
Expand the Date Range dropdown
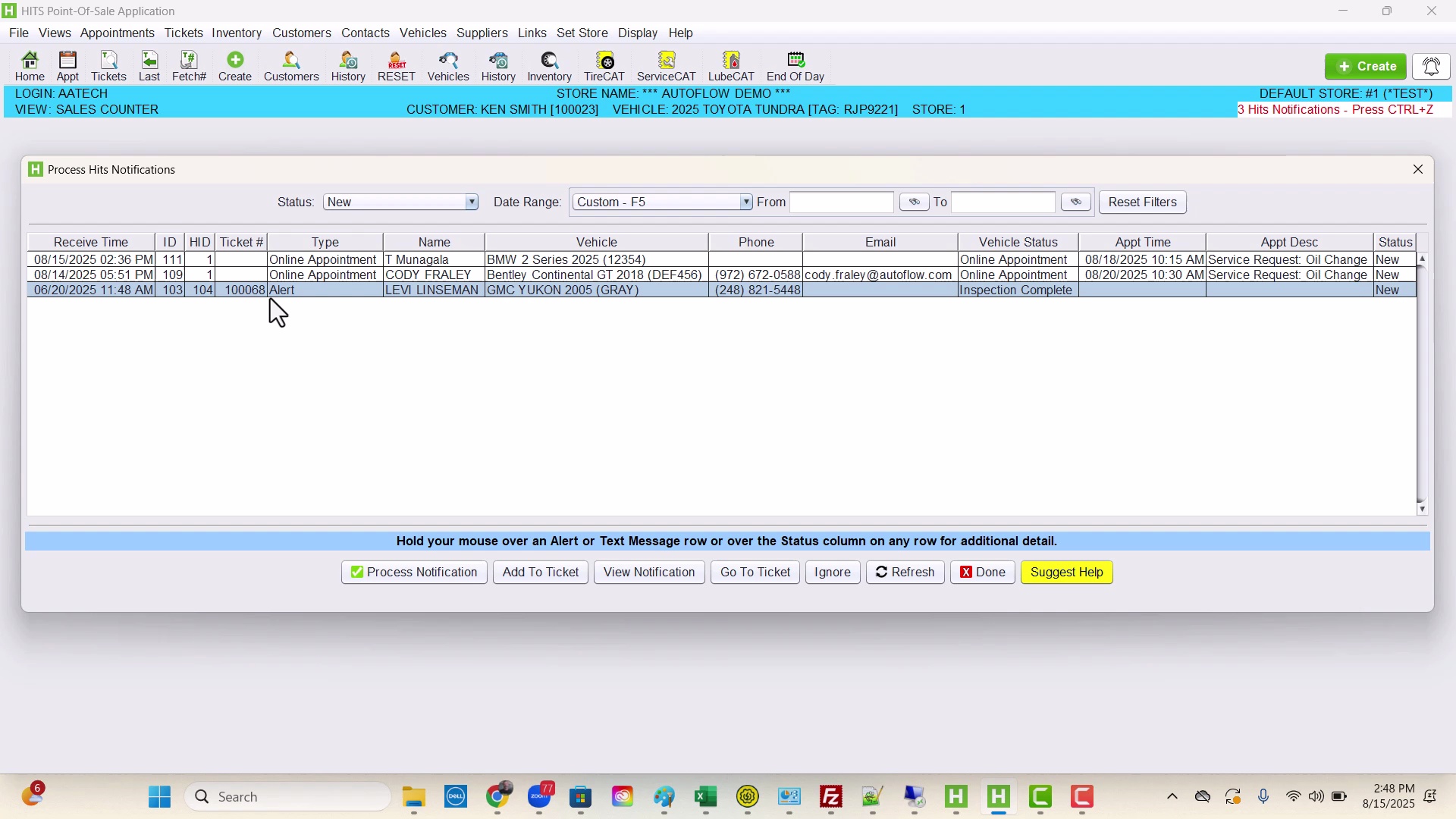(x=745, y=202)
